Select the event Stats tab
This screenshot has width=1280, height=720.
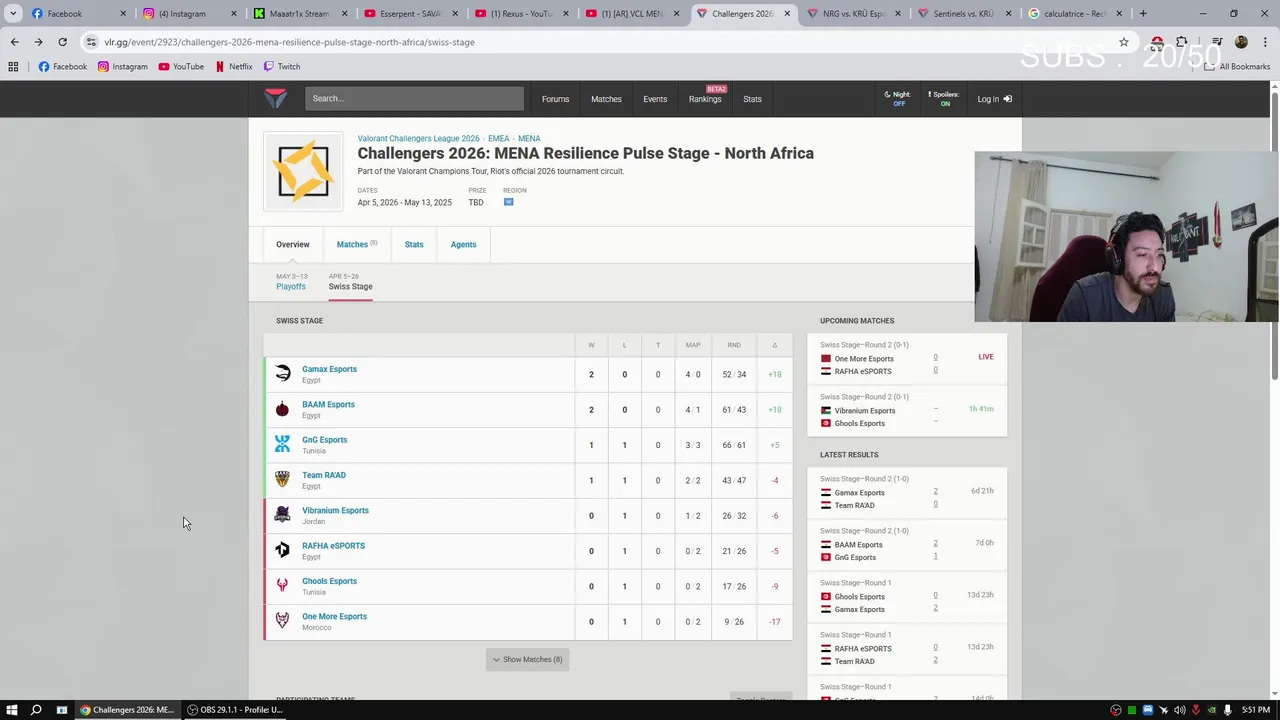(x=414, y=244)
